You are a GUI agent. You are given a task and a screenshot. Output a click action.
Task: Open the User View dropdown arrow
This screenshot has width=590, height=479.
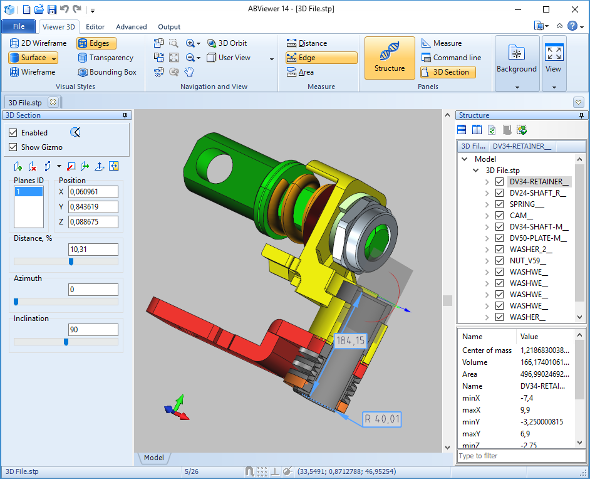[272, 59]
